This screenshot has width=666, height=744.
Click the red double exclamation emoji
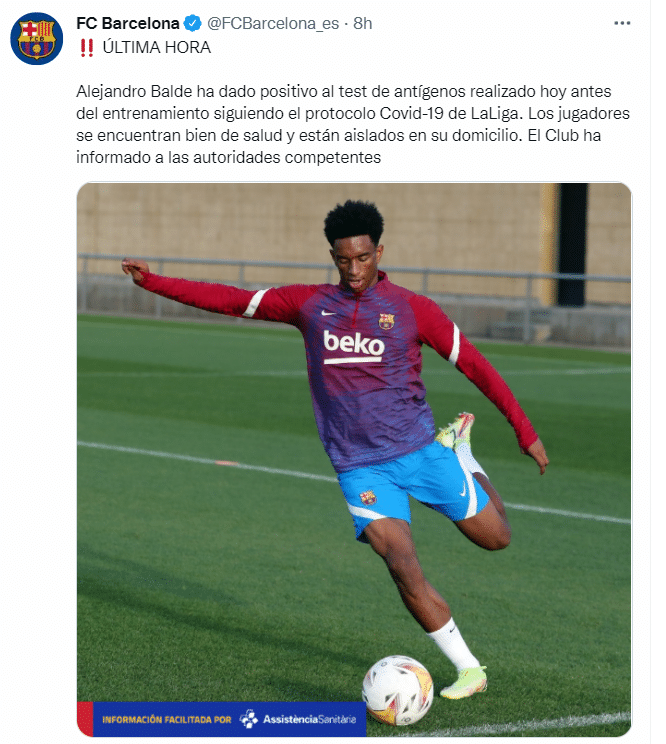tap(86, 47)
